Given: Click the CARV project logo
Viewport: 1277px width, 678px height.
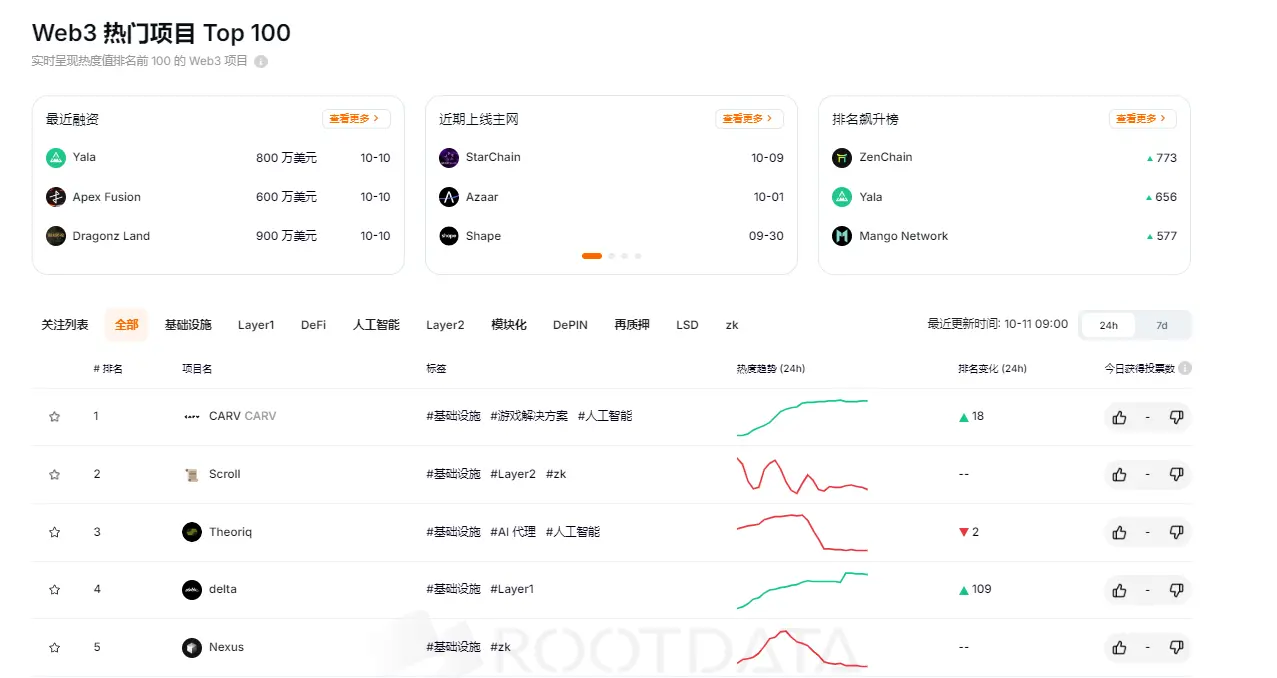Looking at the screenshot, I should [x=191, y=416].
